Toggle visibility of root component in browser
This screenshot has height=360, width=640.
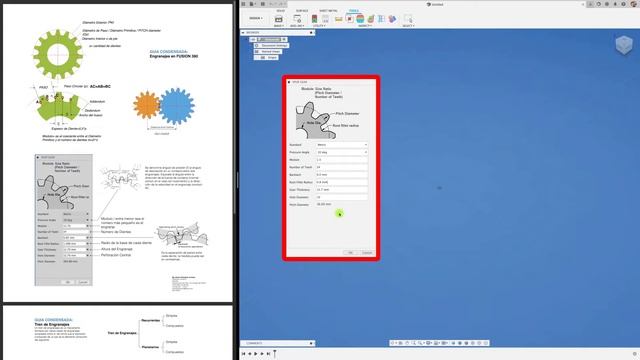(253, 40)
